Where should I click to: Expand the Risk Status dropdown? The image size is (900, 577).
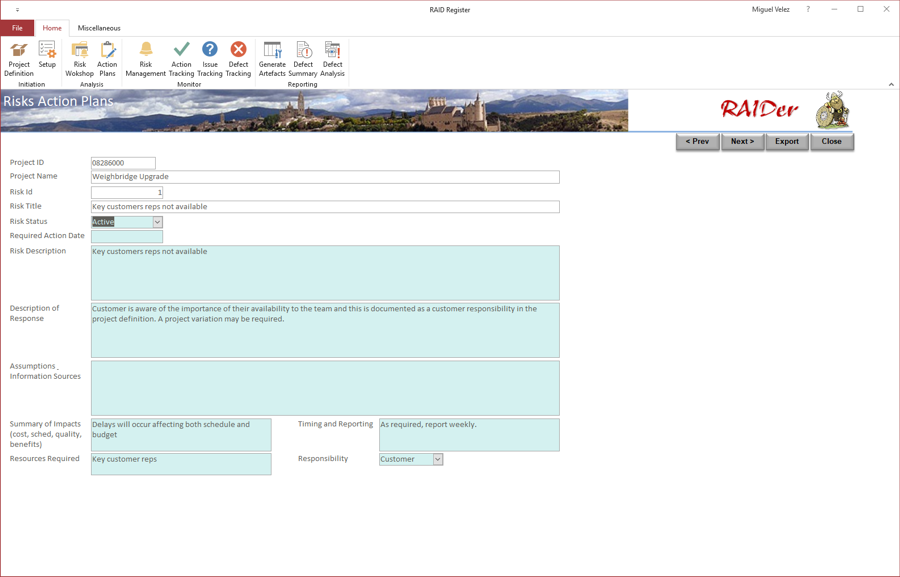point(157,222)
